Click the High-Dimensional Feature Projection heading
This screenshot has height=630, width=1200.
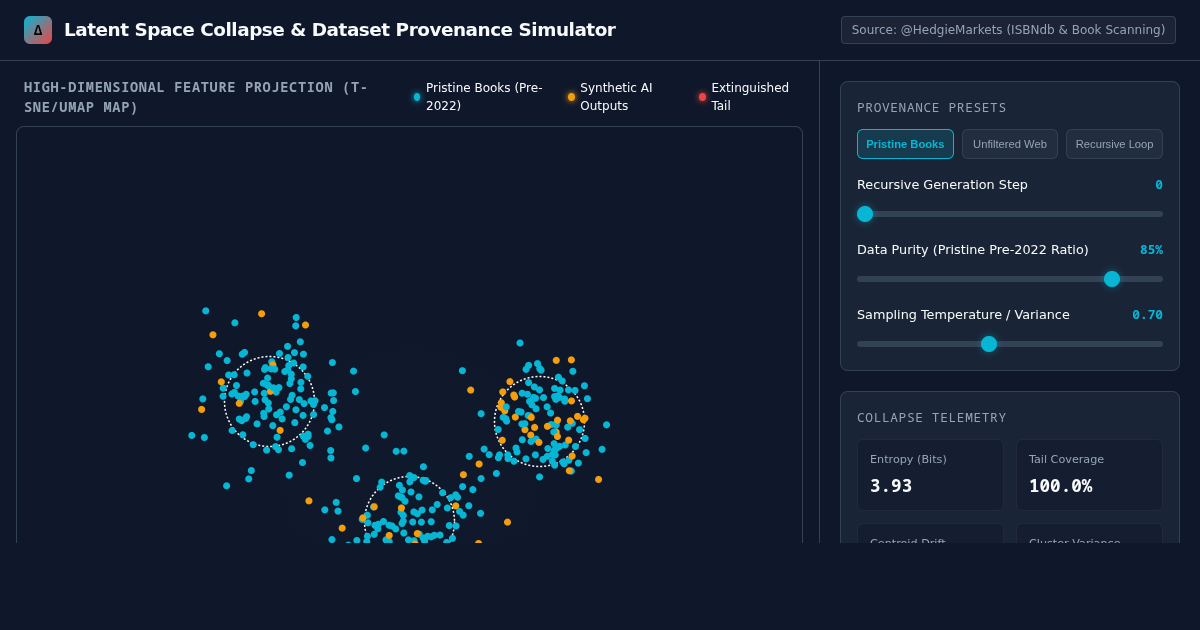click(x=196, y=97)
